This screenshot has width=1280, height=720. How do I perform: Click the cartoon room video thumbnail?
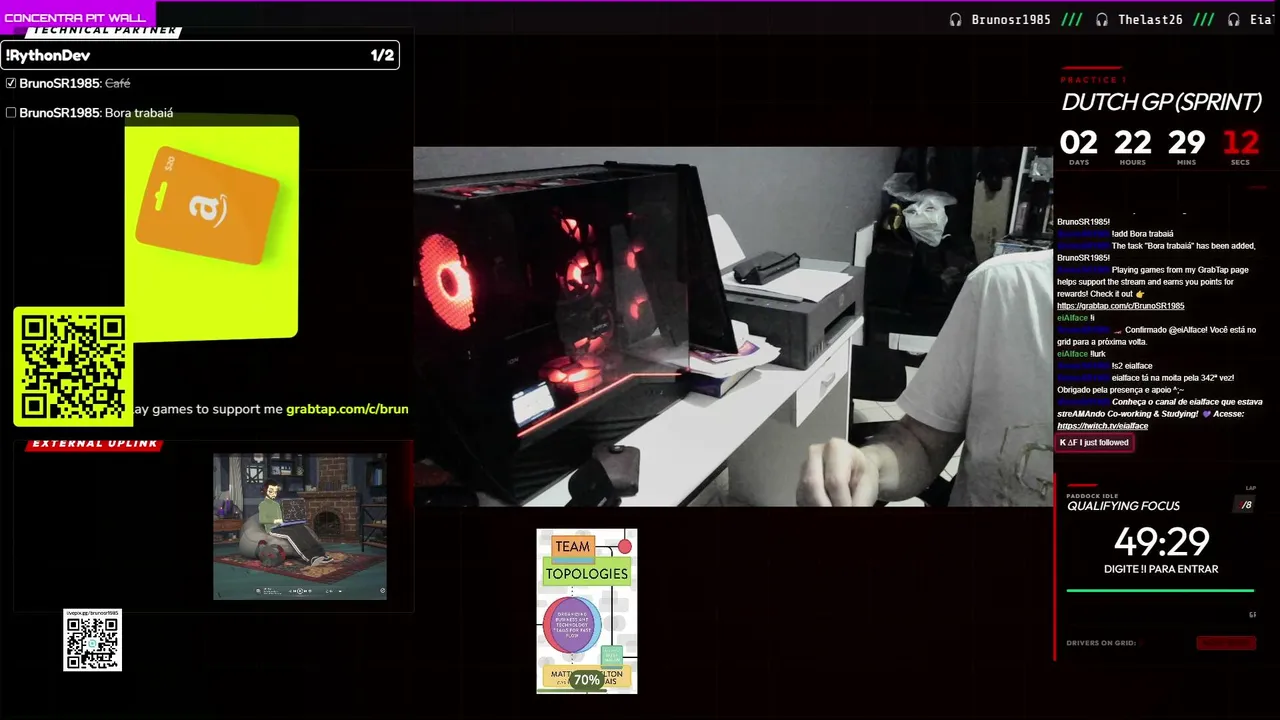300,527
